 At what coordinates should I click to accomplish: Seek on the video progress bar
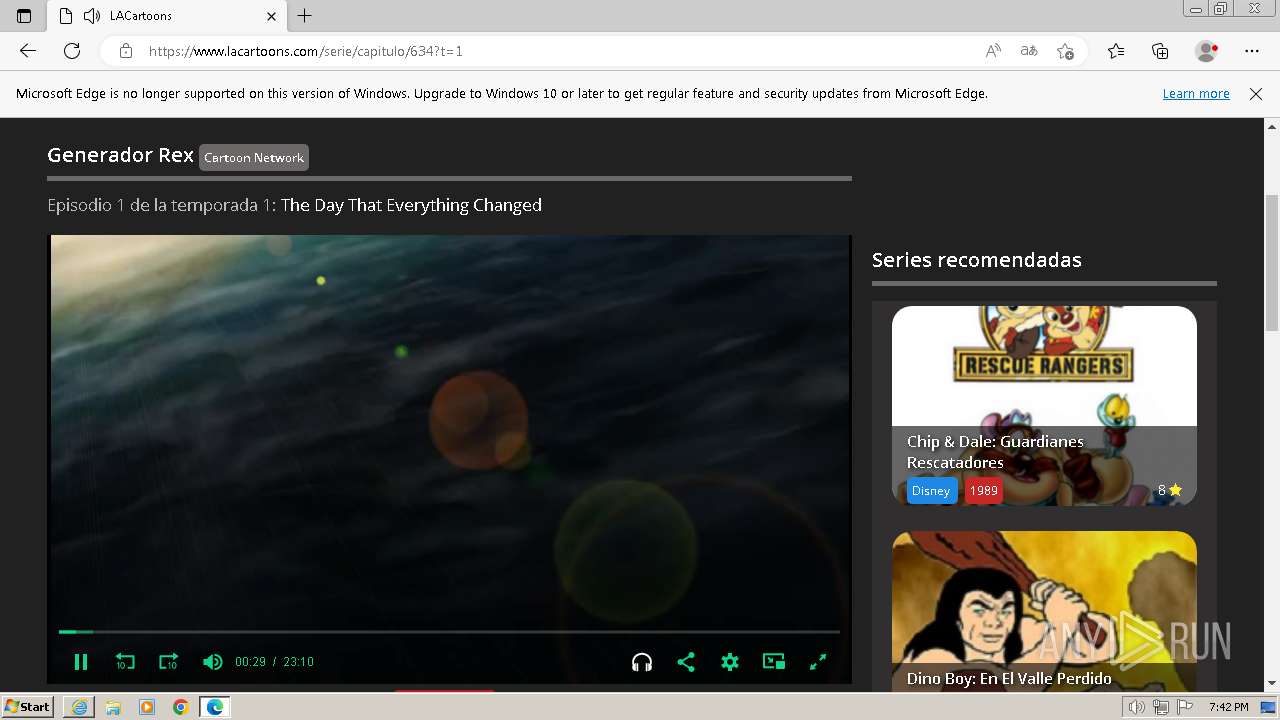pos(449,632)
